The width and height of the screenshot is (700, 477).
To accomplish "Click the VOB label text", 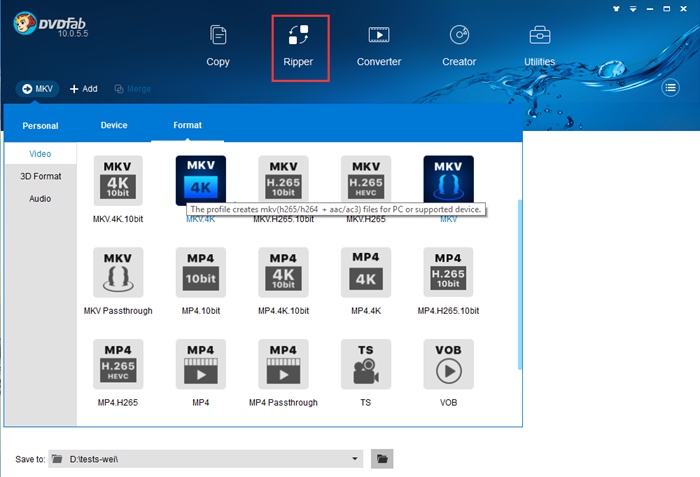I will pyautogui.click(x=448, y=402).
